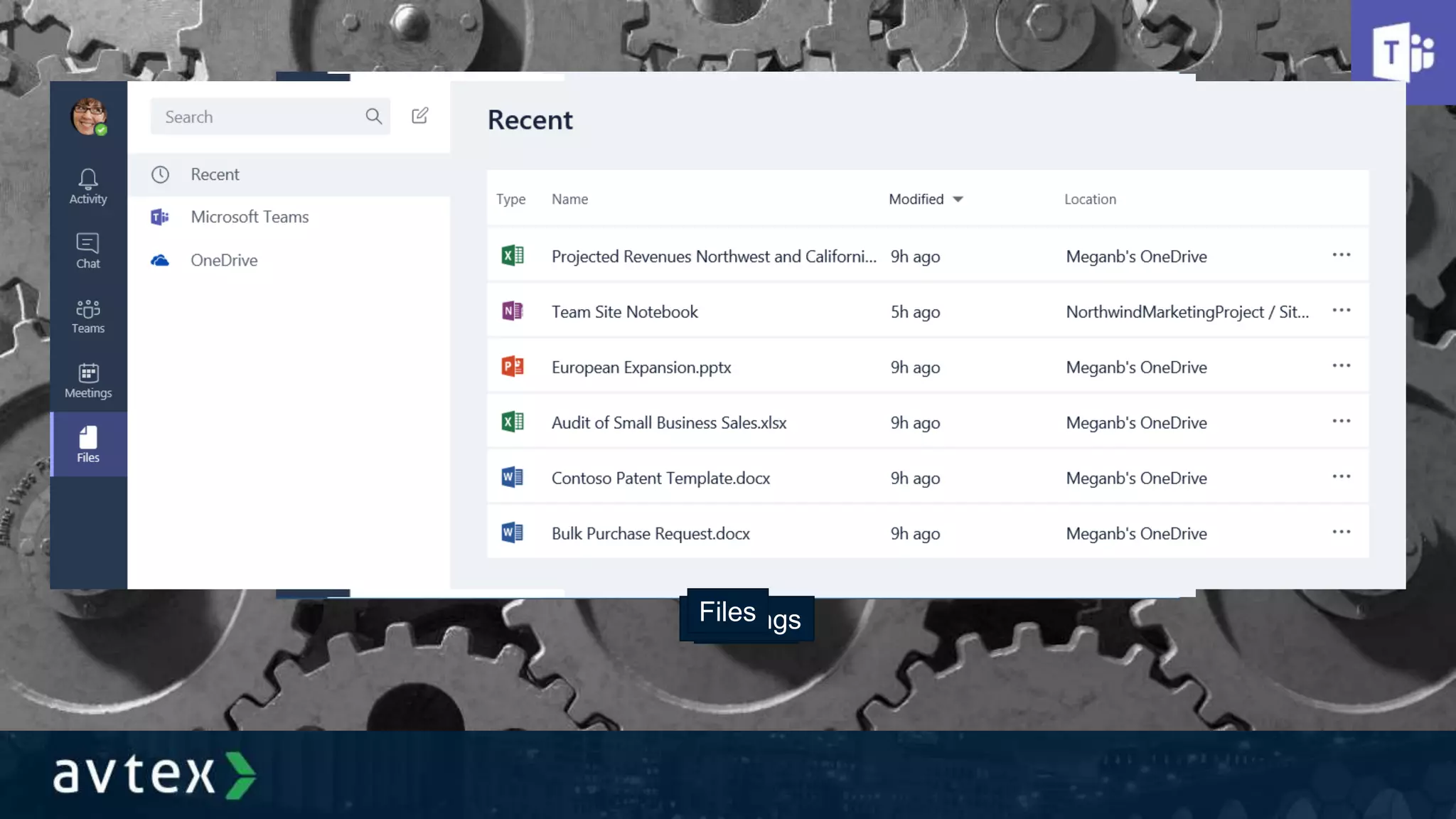Click the OneNote icon for Team Site Notebook
The image size is (1456, 819).
[512, 311]
